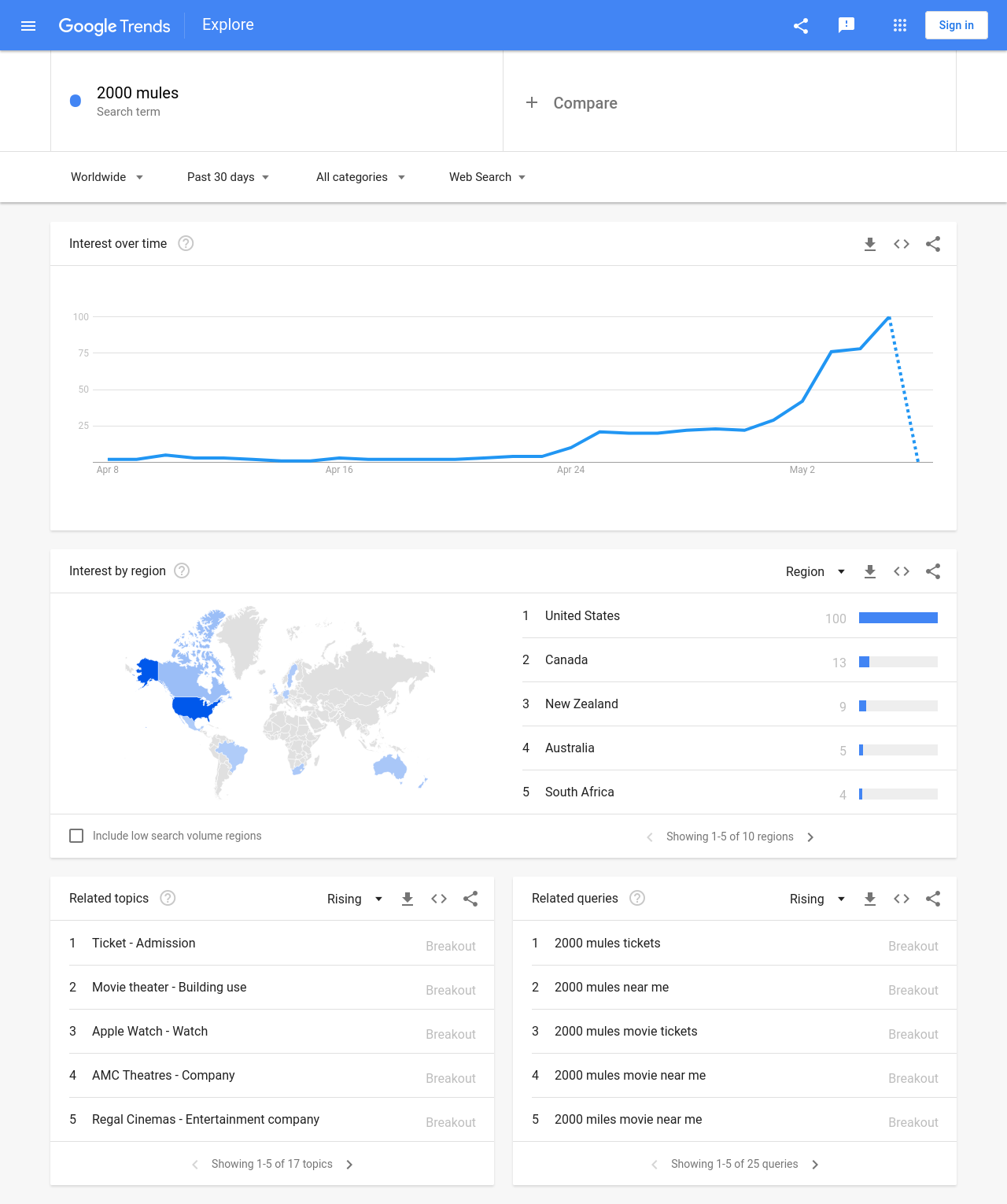1007x1204 pixels.
Task: Click the Canada interest bar
Action: coord(898,662)
